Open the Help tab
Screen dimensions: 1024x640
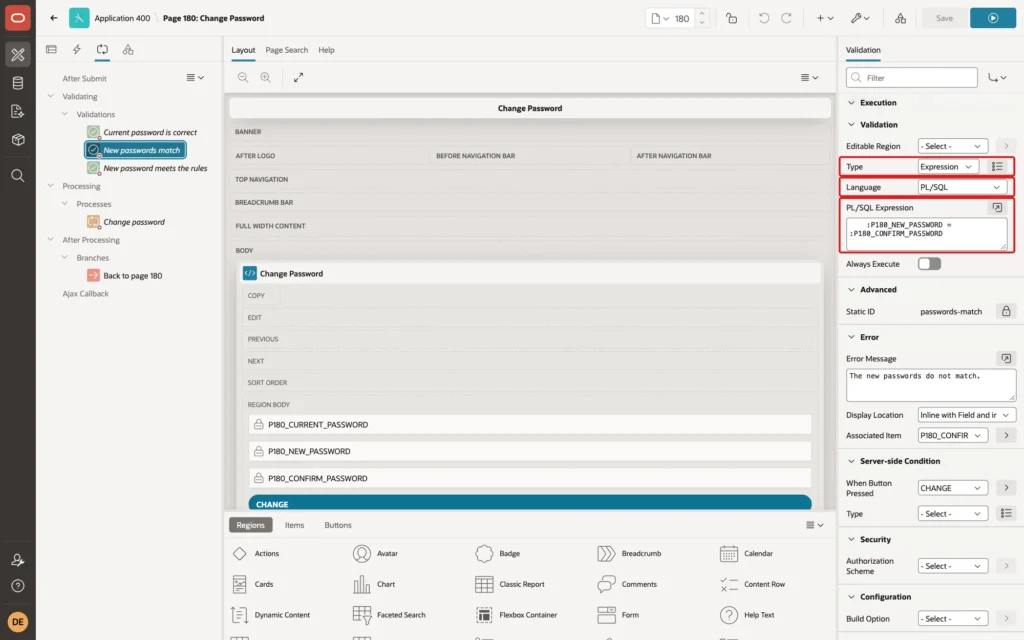tap(326, 50)
